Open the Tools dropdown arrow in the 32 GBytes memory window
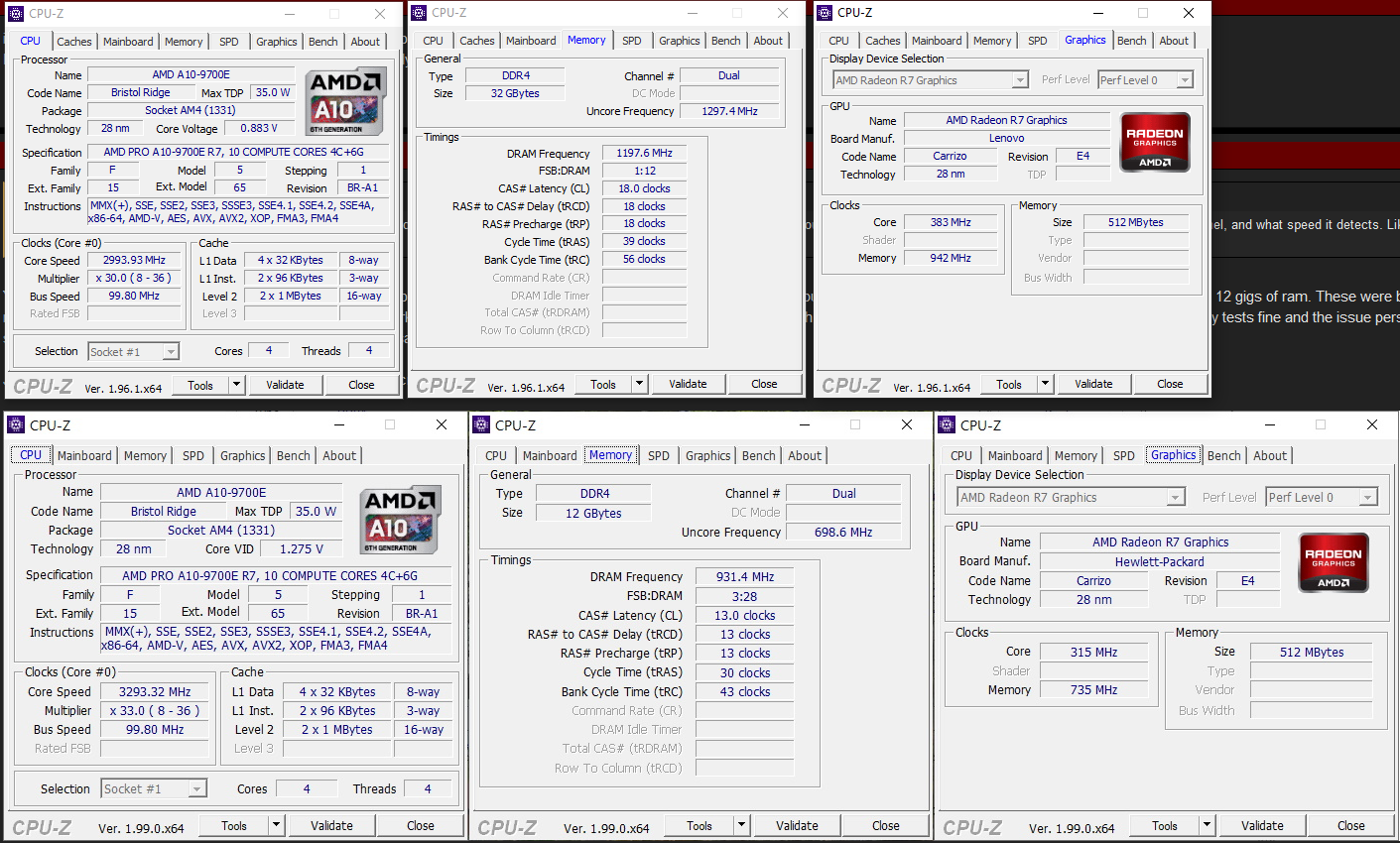1400x843 pixels. 639,384
